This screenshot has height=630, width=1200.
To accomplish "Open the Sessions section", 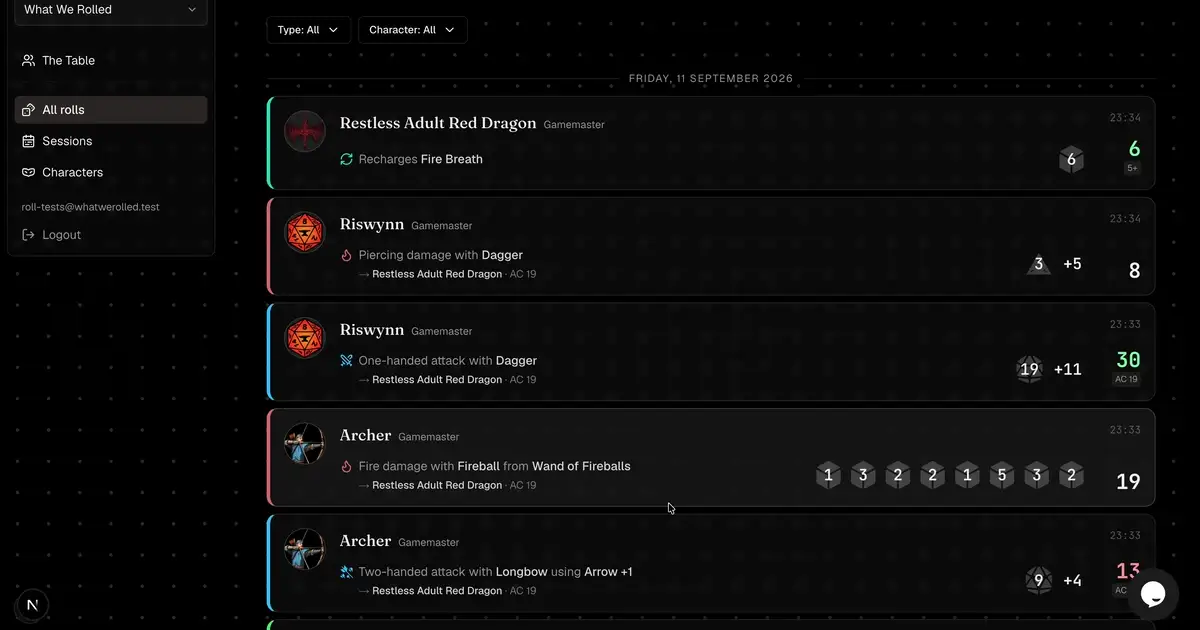I will point(111,141).
